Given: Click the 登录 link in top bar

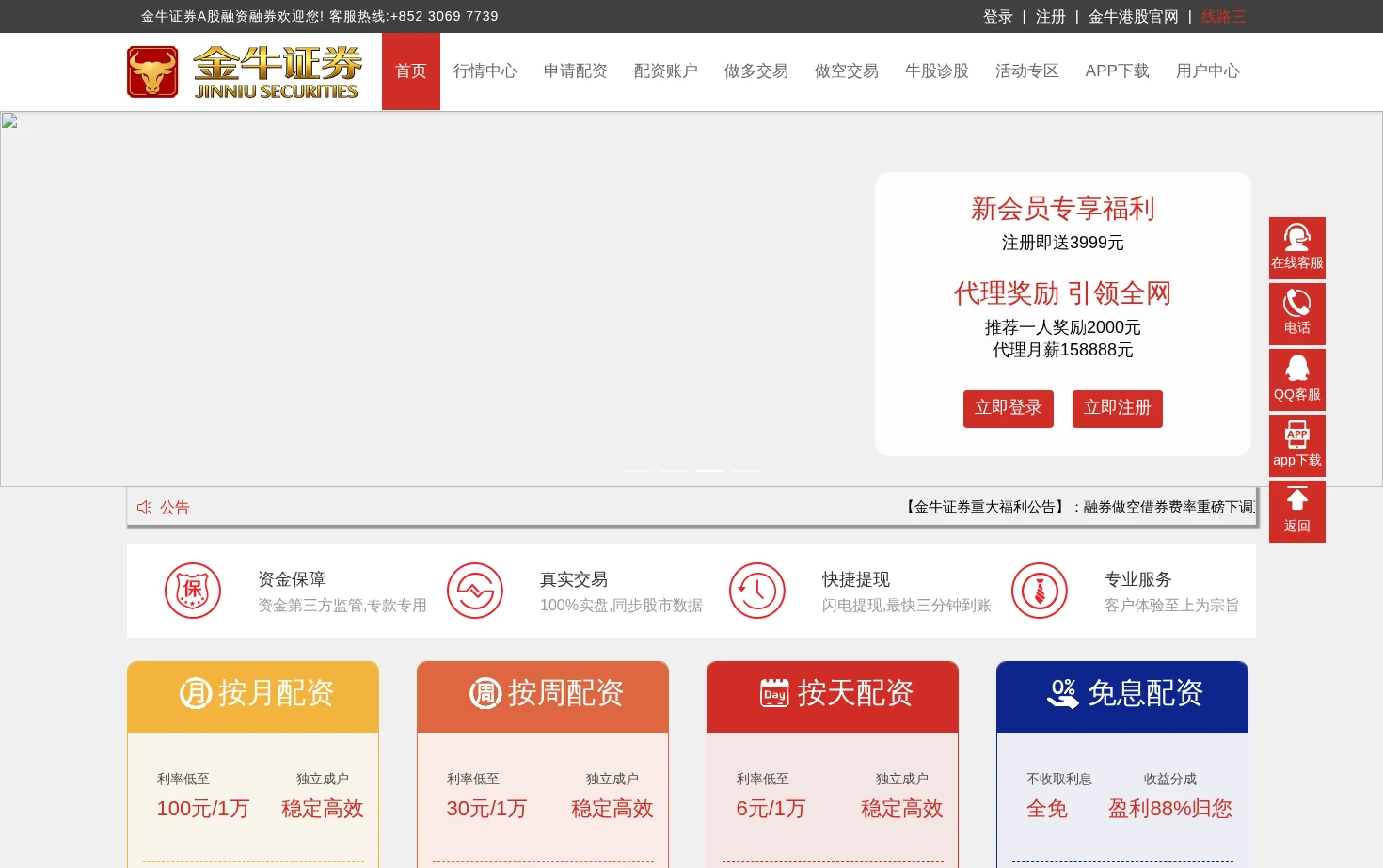Looking at the screenshot, I should (998, 17).
